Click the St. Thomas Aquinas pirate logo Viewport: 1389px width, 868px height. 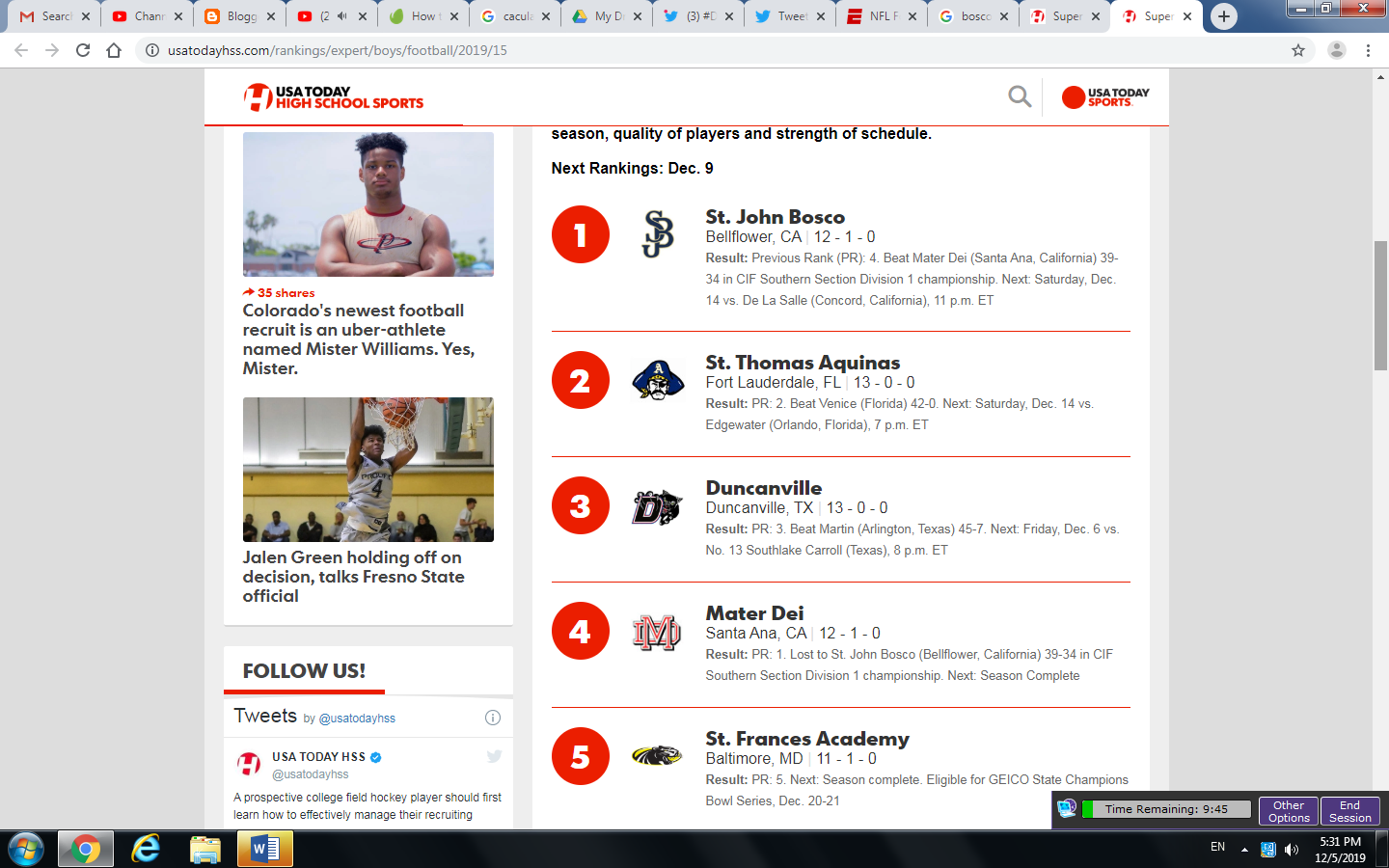coord(658,380)
